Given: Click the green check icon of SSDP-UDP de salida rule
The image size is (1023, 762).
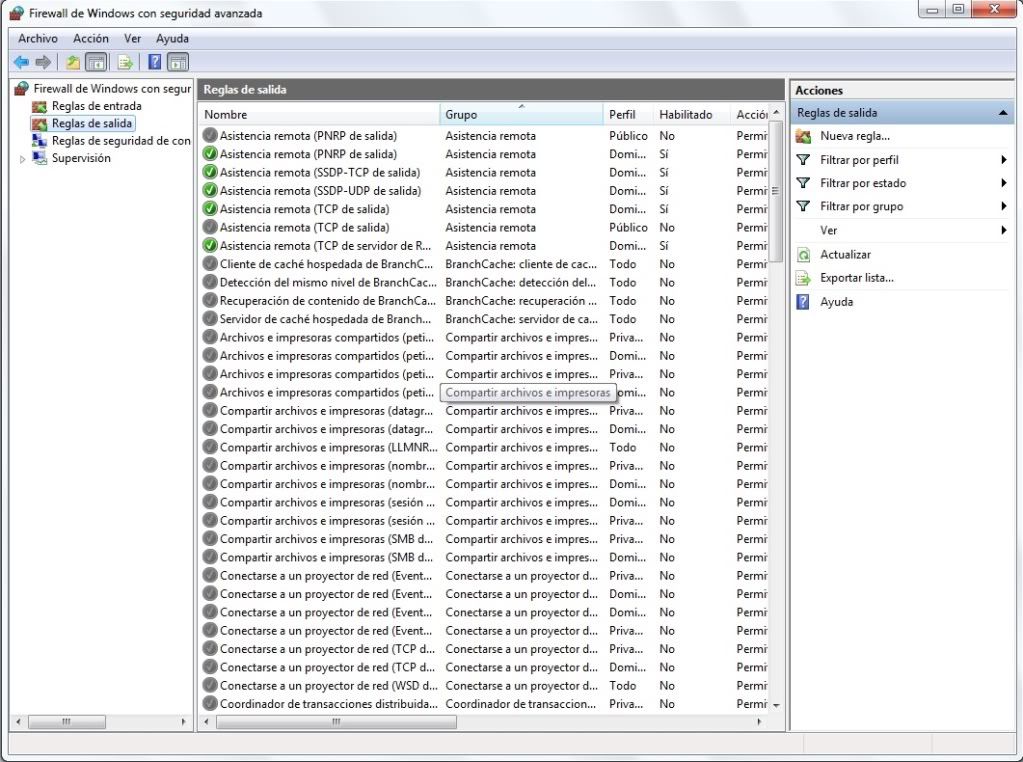Looking at the screenshot, I should point(210,190).
